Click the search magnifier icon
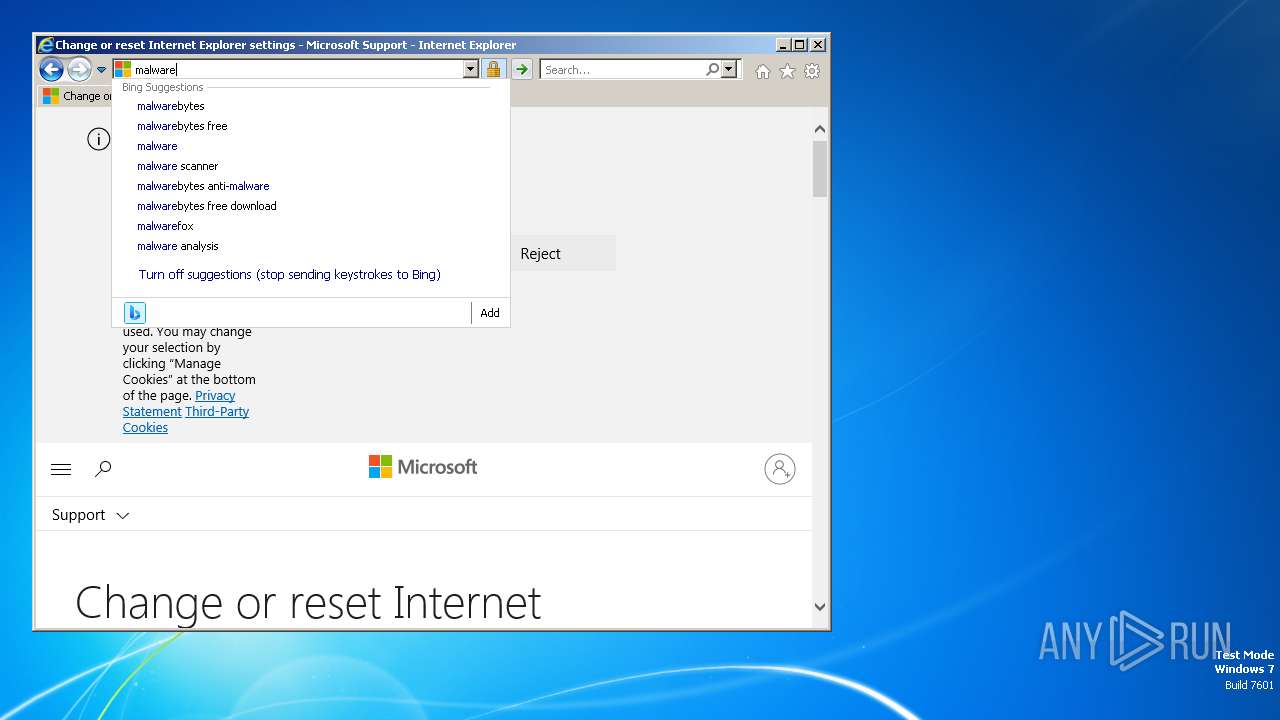This screenshot has width=1280, height=720. tap(712, 69)
